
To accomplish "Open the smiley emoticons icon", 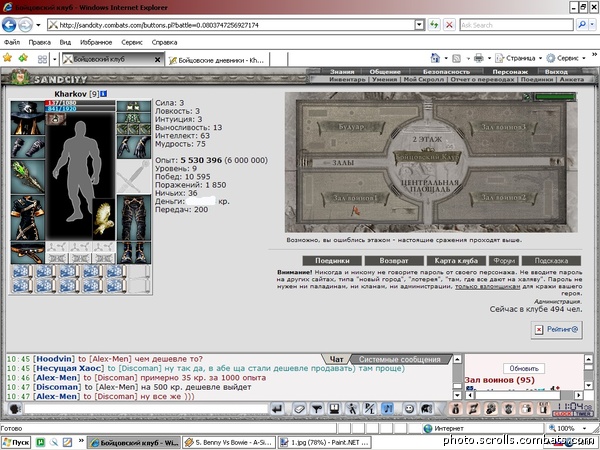I will pyautogui.click(x=409, y=409).
